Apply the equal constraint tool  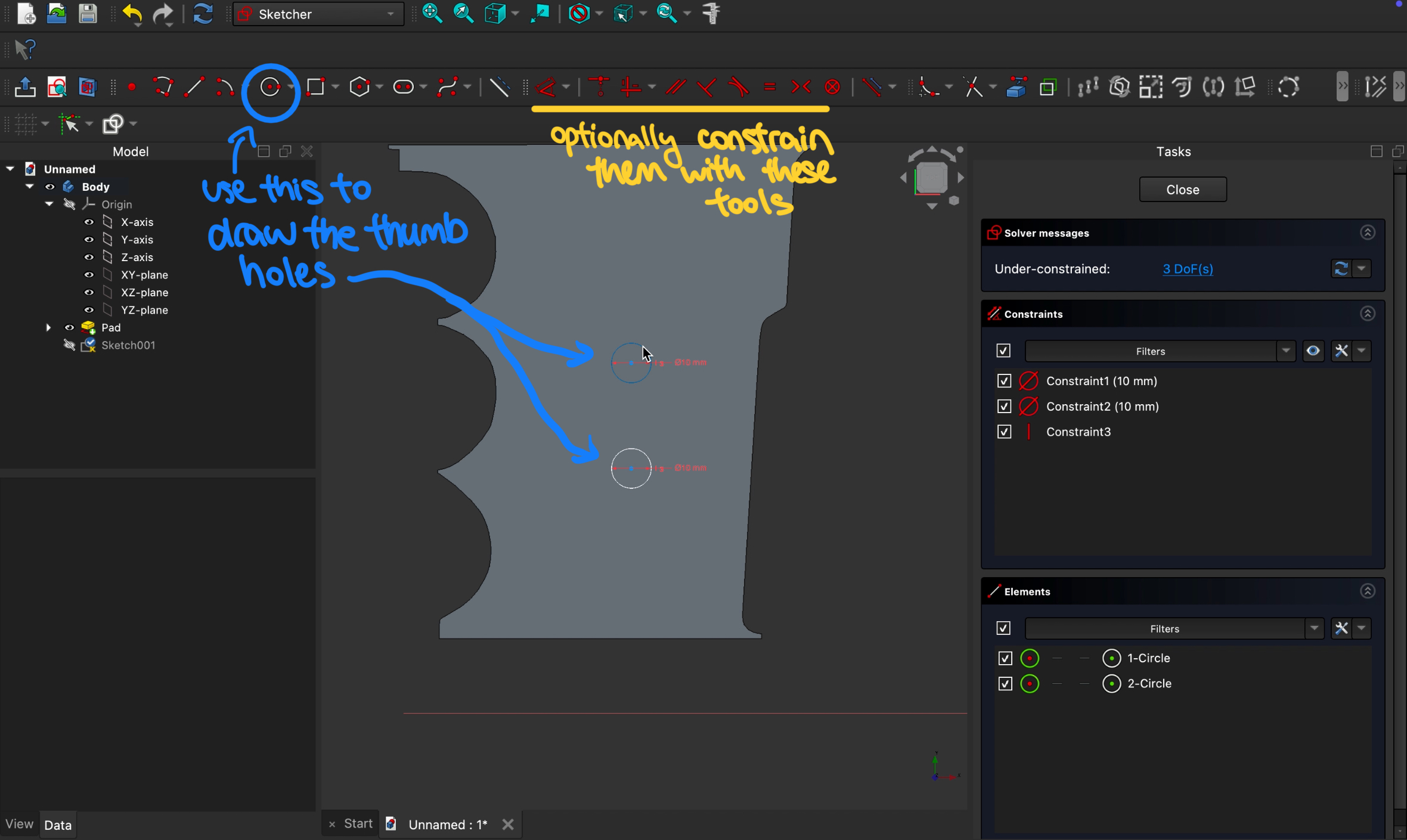pos(770,88)
